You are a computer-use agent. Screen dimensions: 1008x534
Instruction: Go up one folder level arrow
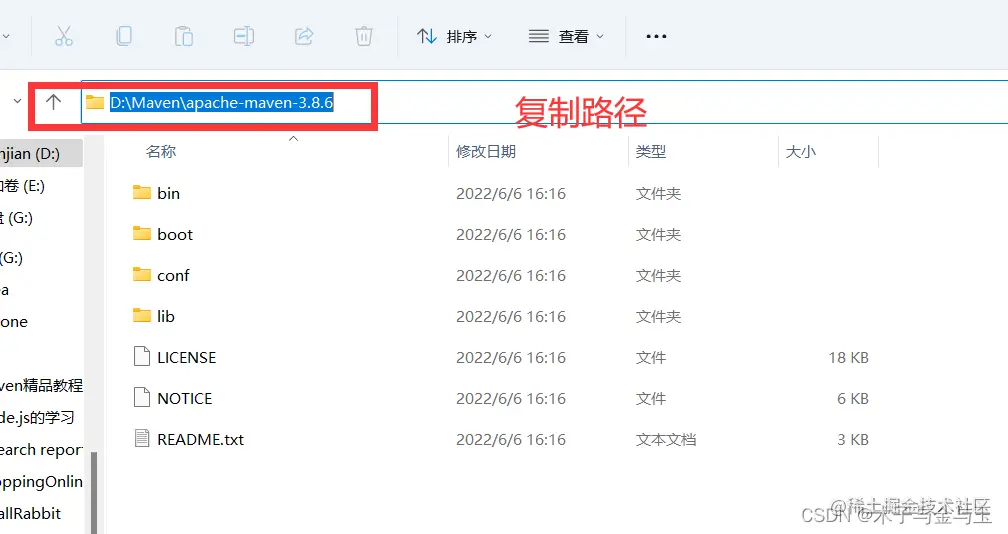pos(53,102)
